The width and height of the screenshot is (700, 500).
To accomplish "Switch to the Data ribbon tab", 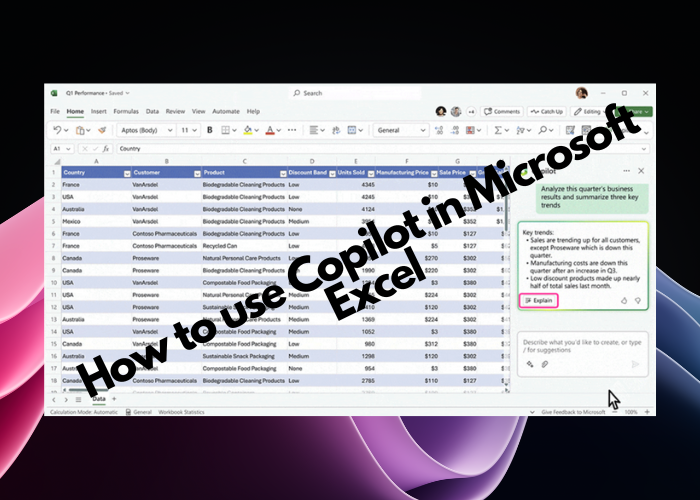I will [152, 111].
